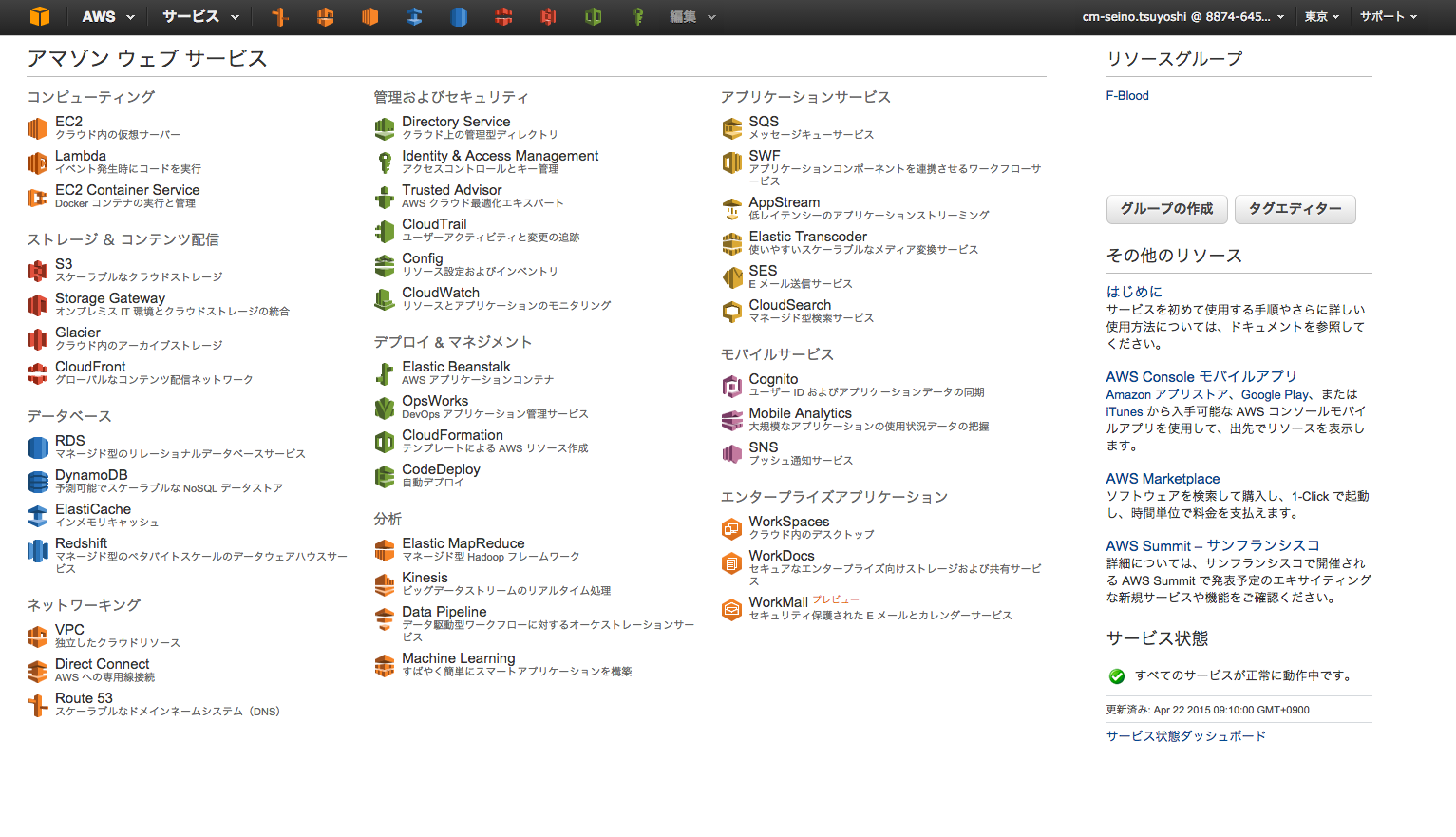1456x837 pixels.
Task: Open EC2 shortcut in top toolbar
Action: [x=369, y=16]
